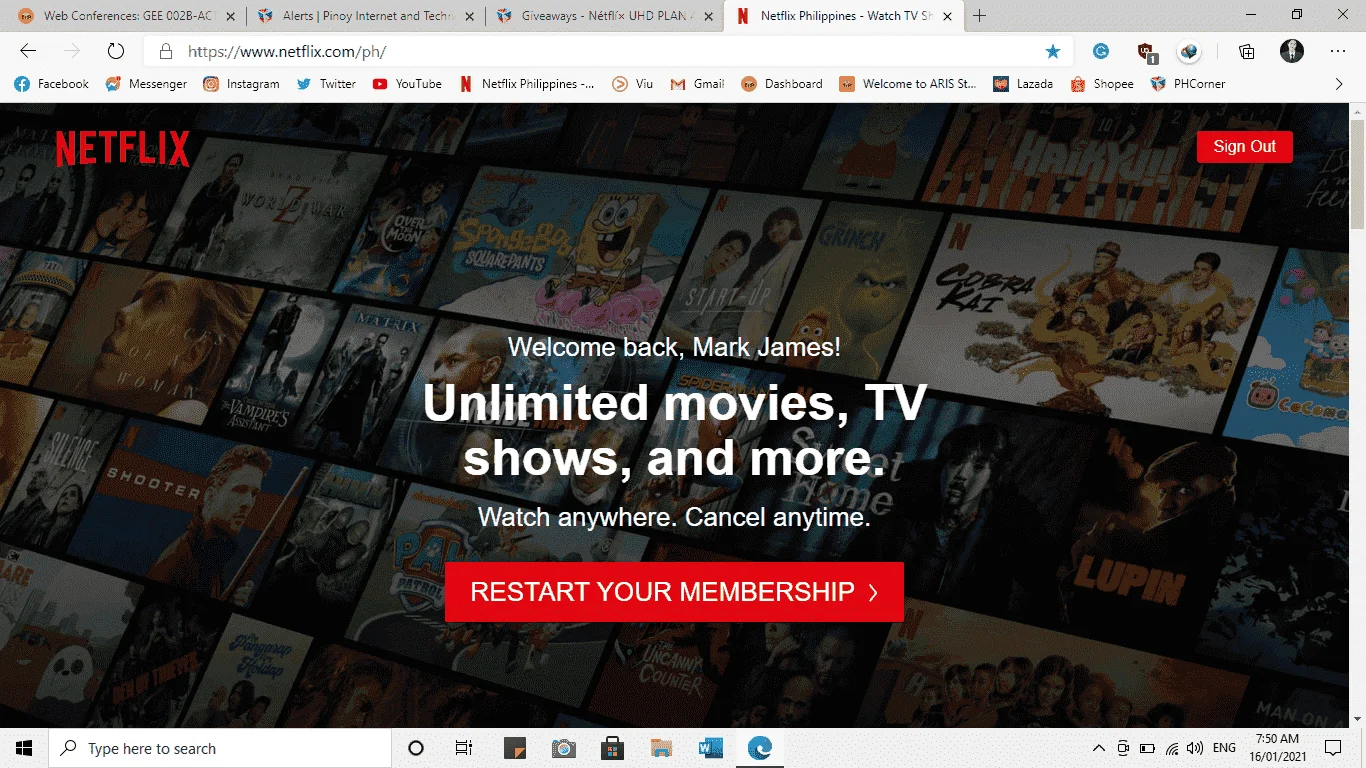The image size is (1366, 768).
Task: Open the Messenger bookmark
Action: click(x=146, y=84)
